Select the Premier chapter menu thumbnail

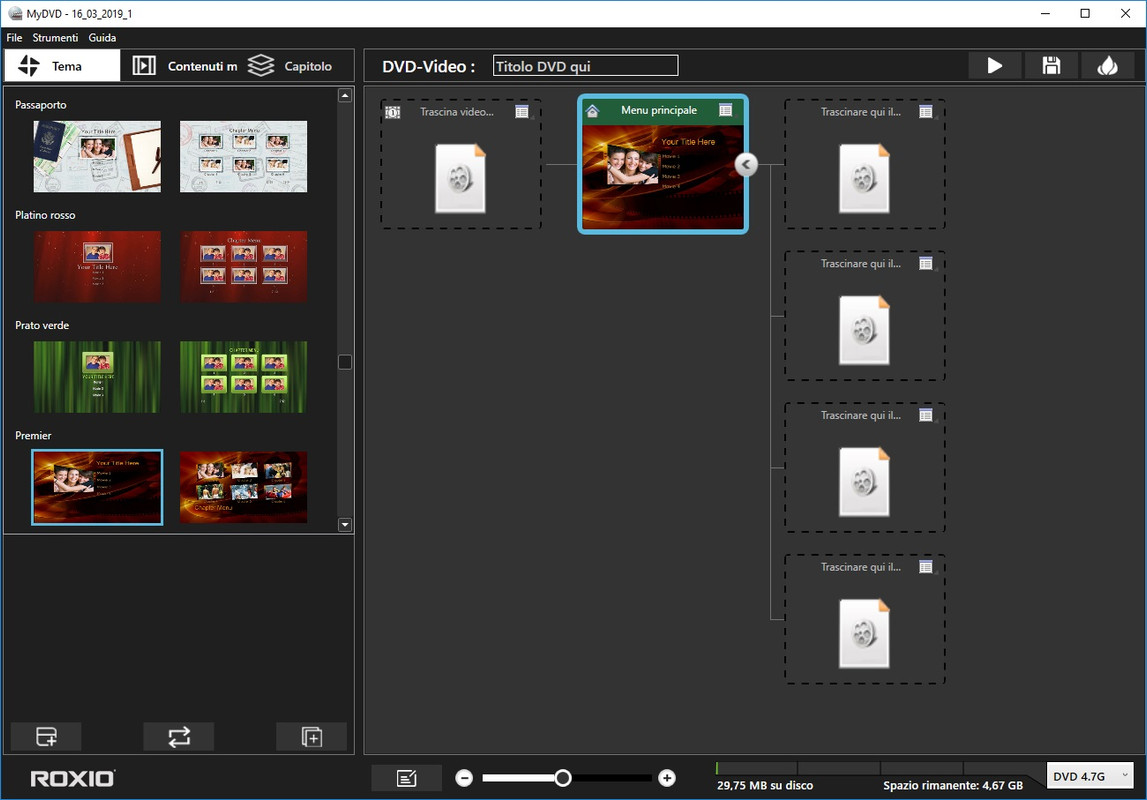click(244, 487)
